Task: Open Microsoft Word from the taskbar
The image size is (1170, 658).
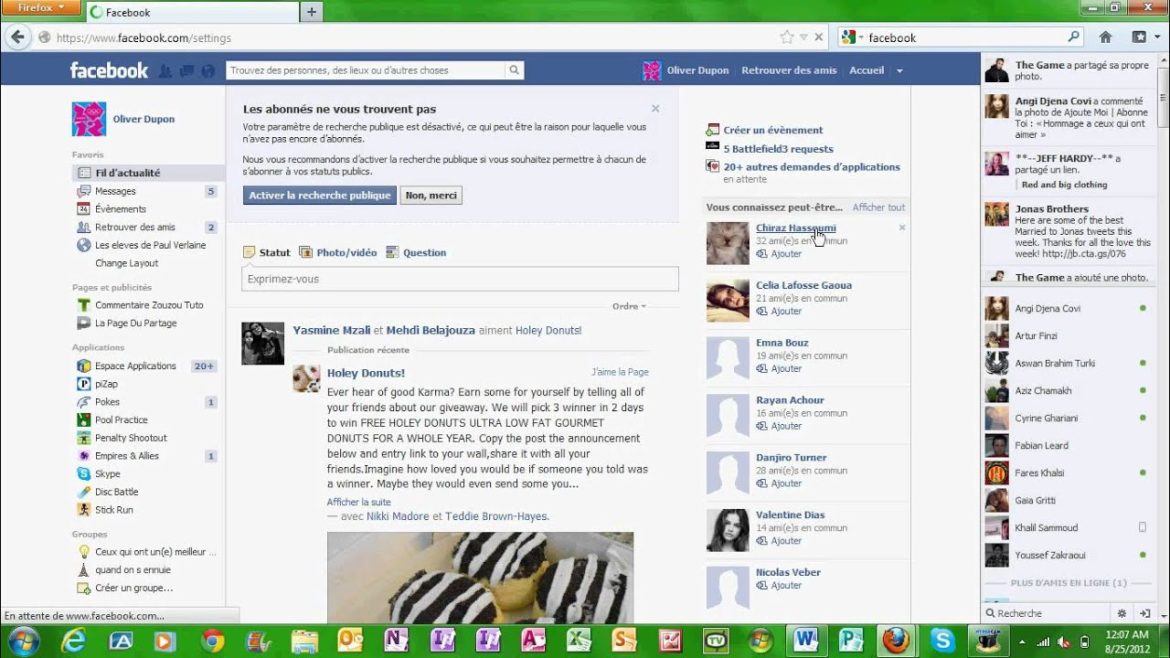Action: [x=805, y=640]
